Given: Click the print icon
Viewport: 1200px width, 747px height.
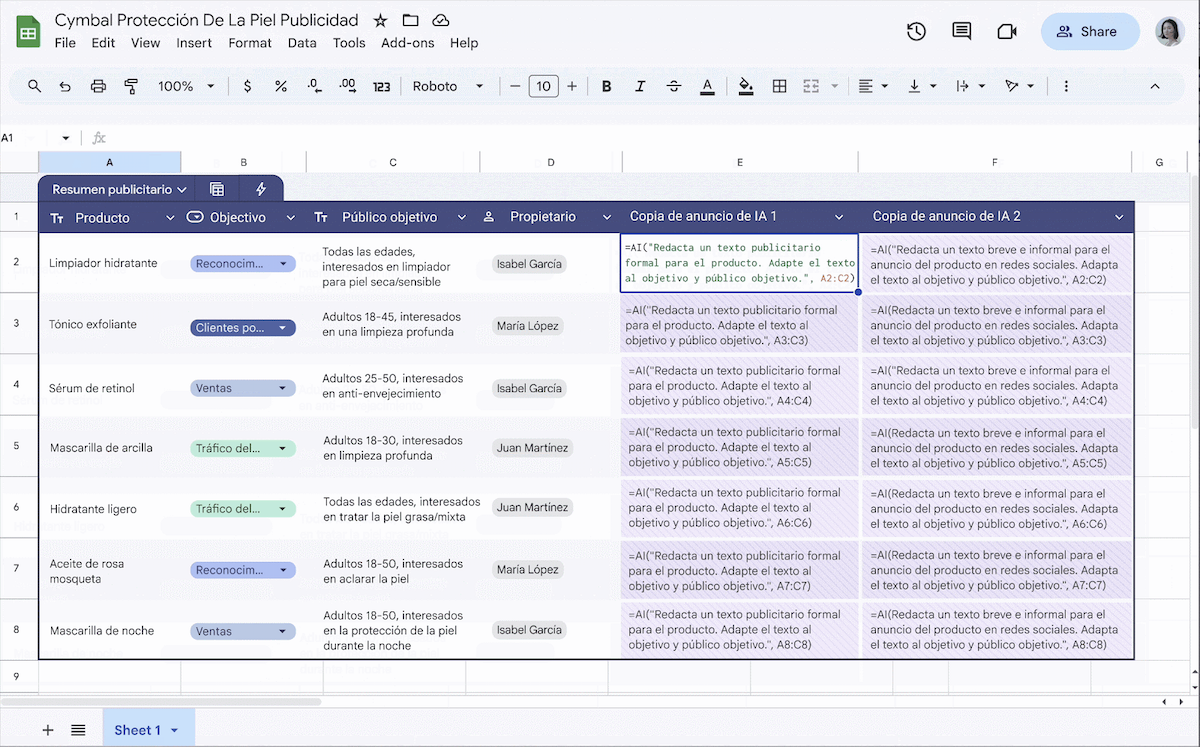Looking at the screenshot, I should (x=98, y=86).
